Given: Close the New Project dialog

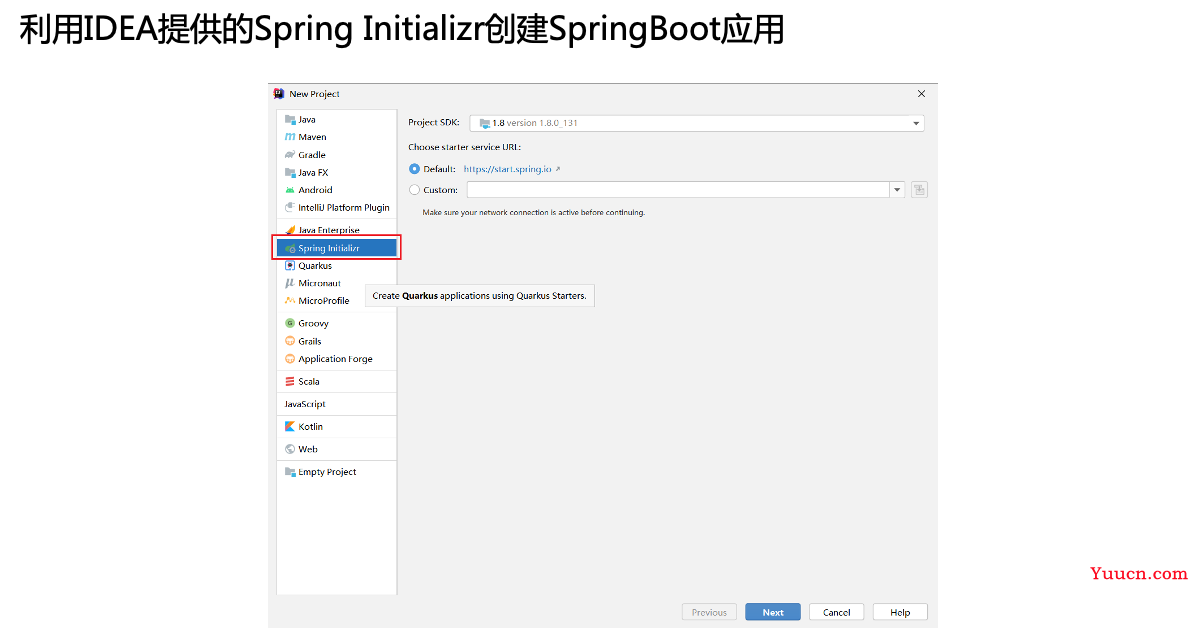Looking at the screenshot, I should [x=921, y=94].
